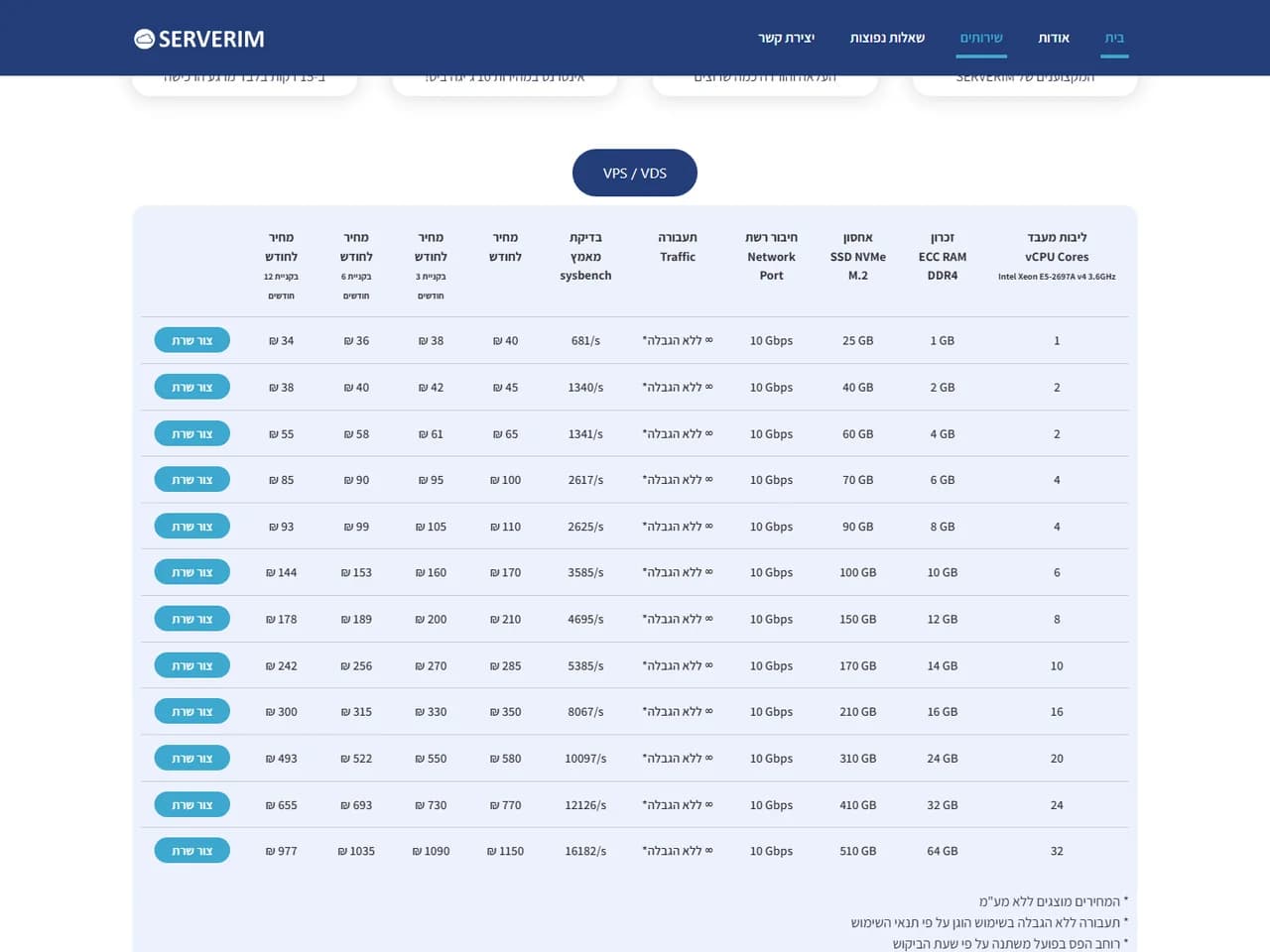
Task: Create server for the 8 GB plan
Action: pyautogui.click(x=191, y=526)
